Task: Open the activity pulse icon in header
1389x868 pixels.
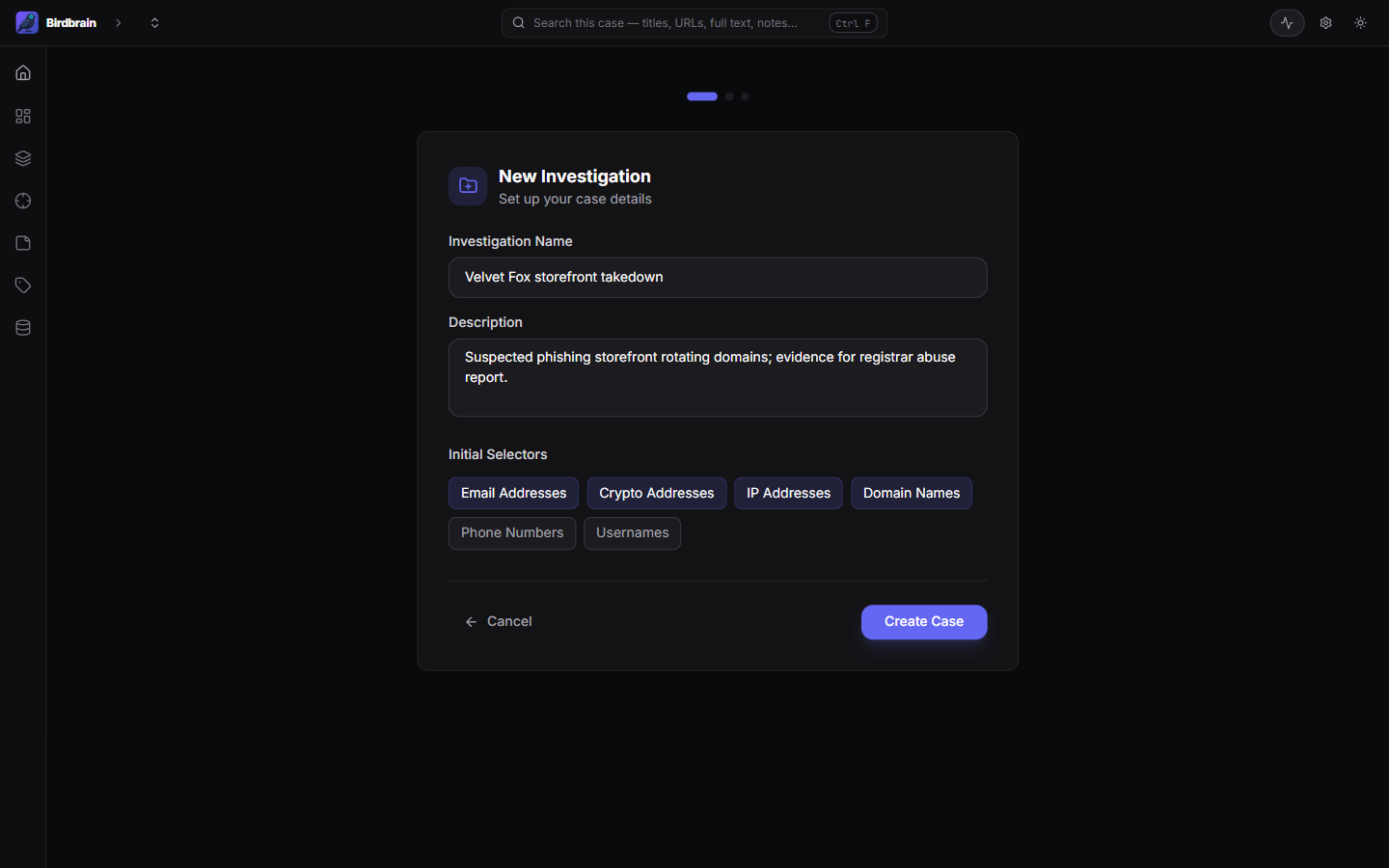Action: 1287,22
